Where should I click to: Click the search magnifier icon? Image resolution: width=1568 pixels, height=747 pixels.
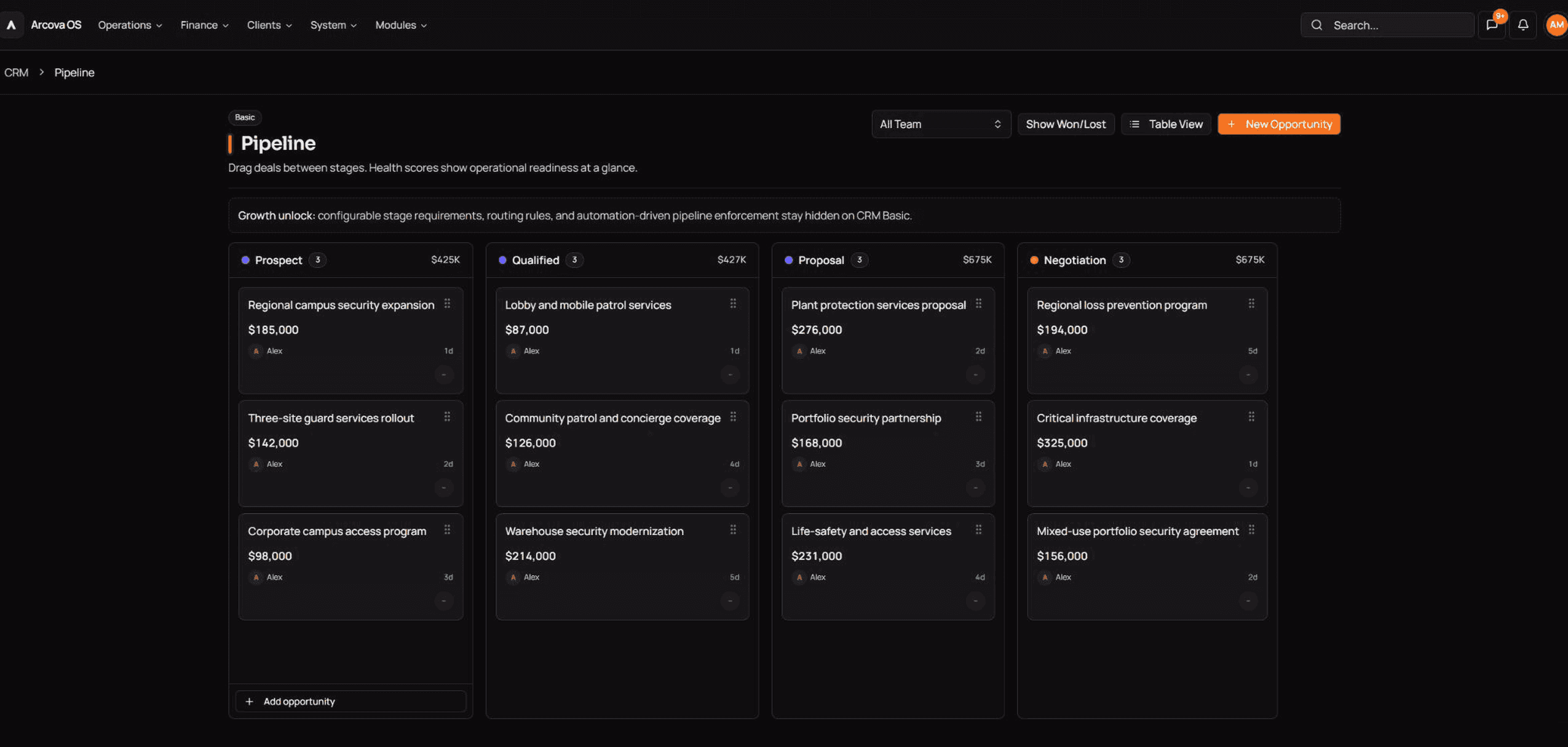coord(1316,25)
